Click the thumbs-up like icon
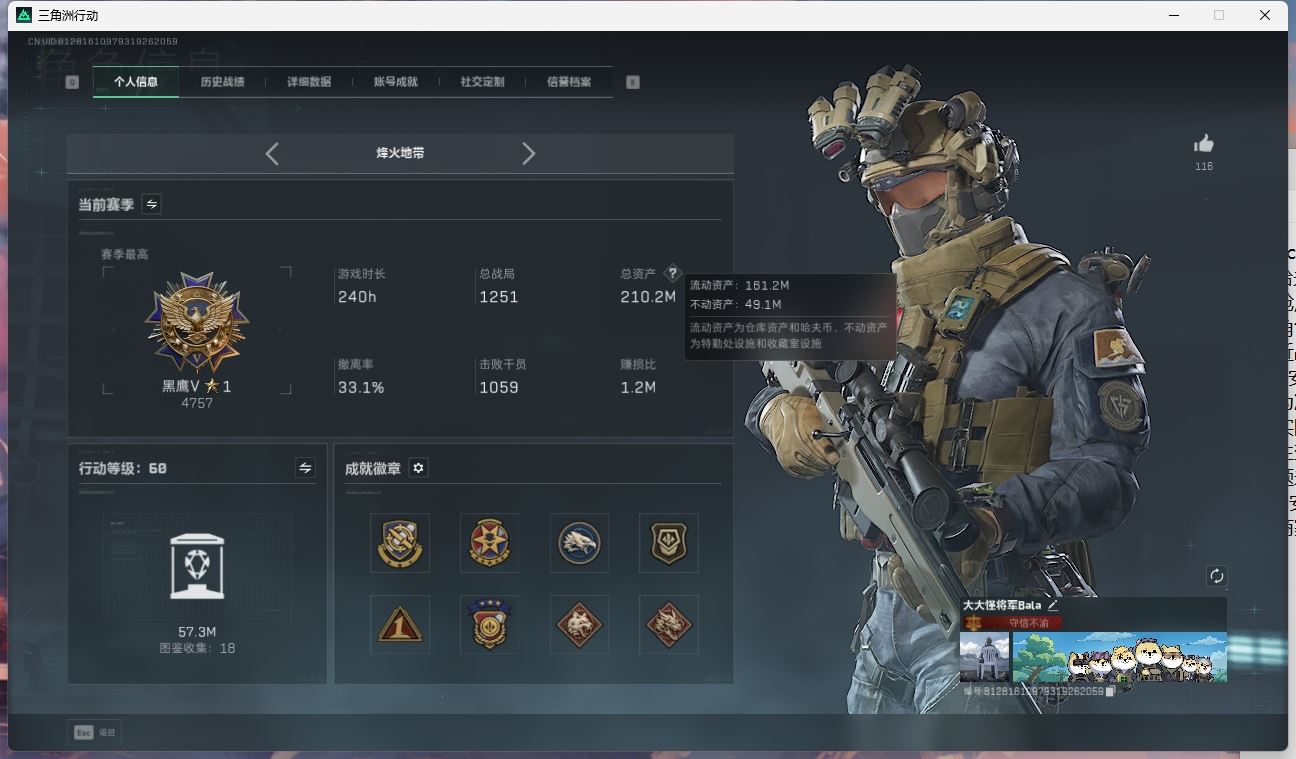 (x=1203, y=144)
